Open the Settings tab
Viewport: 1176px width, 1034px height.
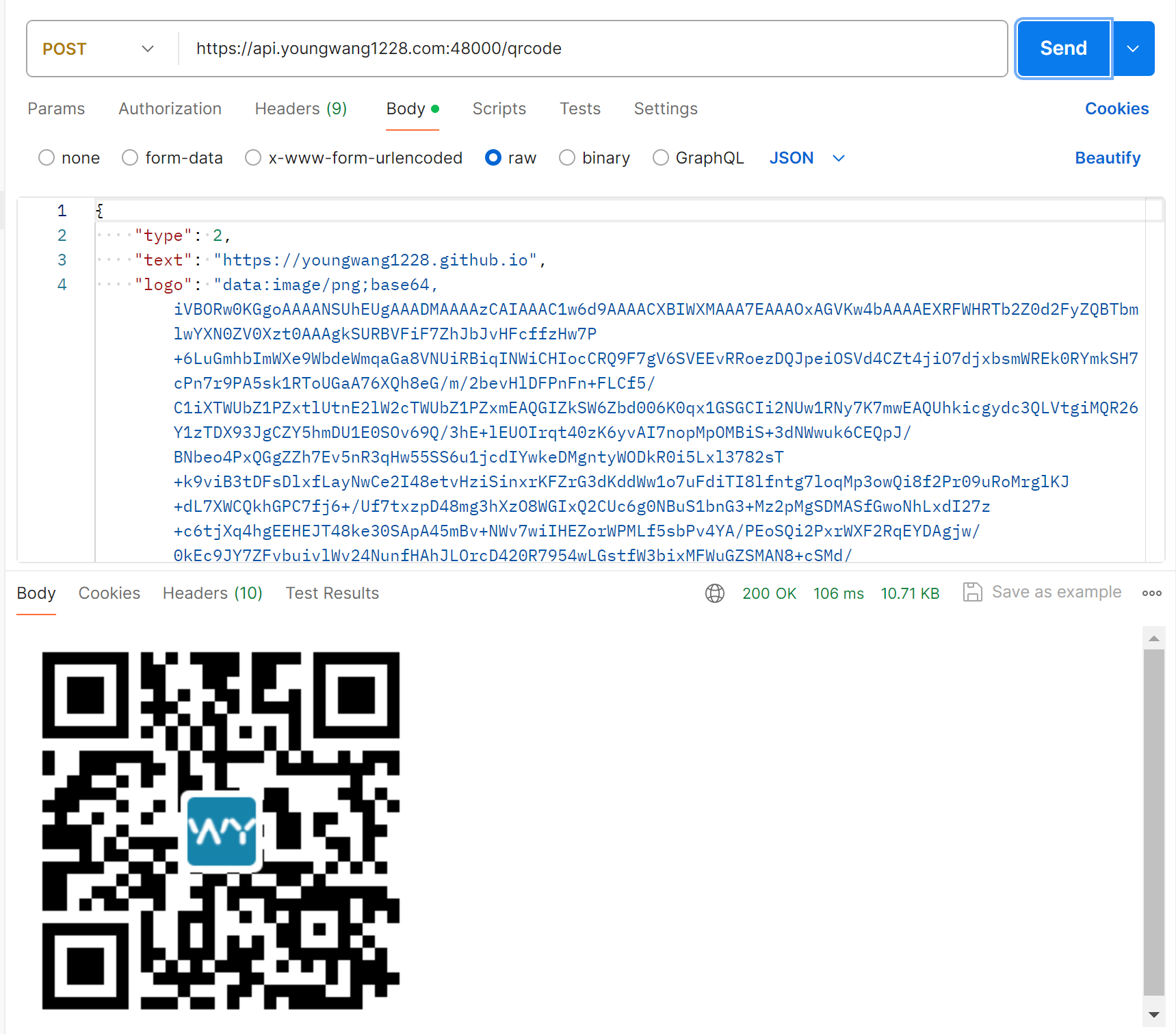pyautogui.click(x=665, y=109)
